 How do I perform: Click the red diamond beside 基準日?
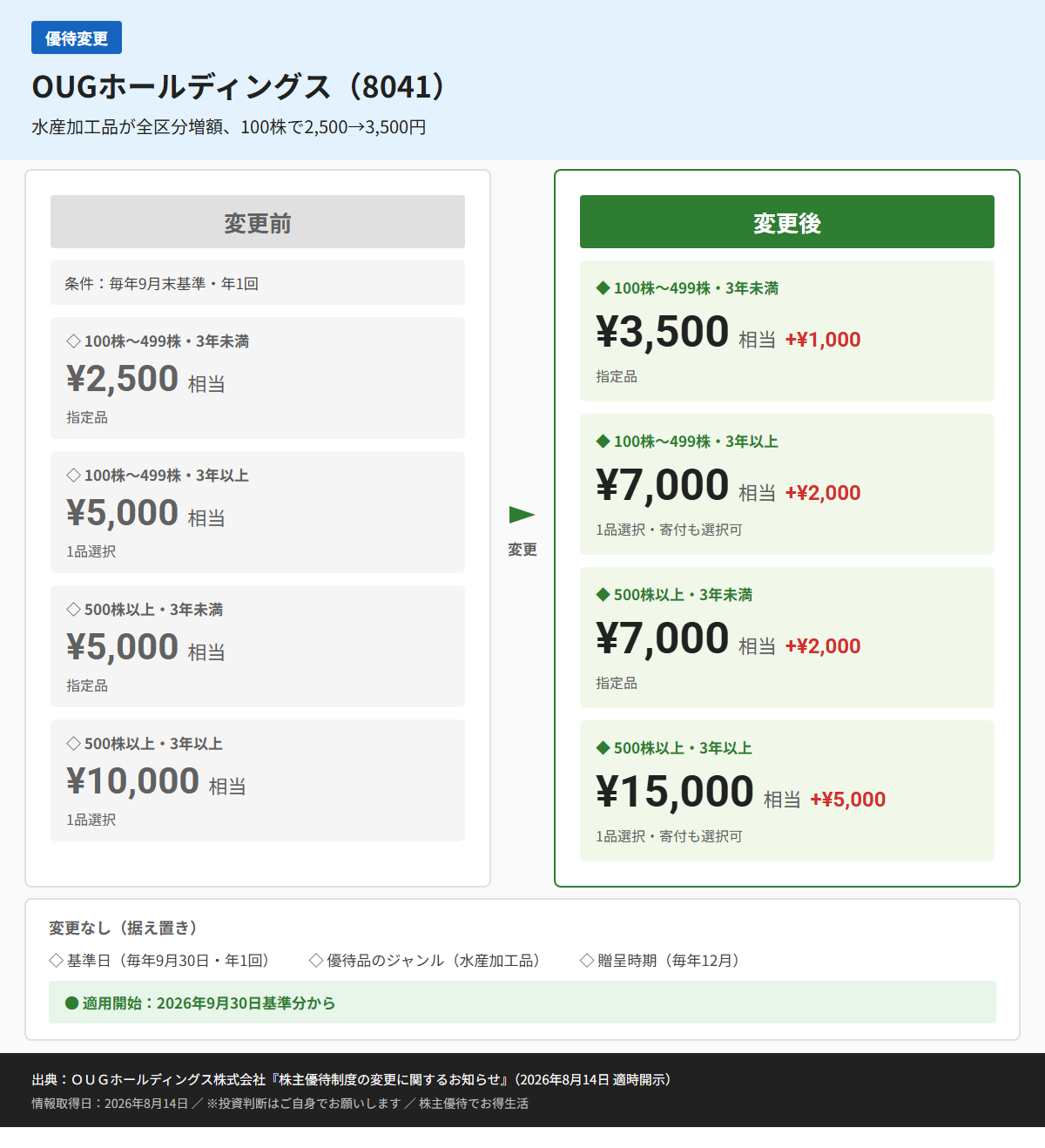(x=56, y=961)
